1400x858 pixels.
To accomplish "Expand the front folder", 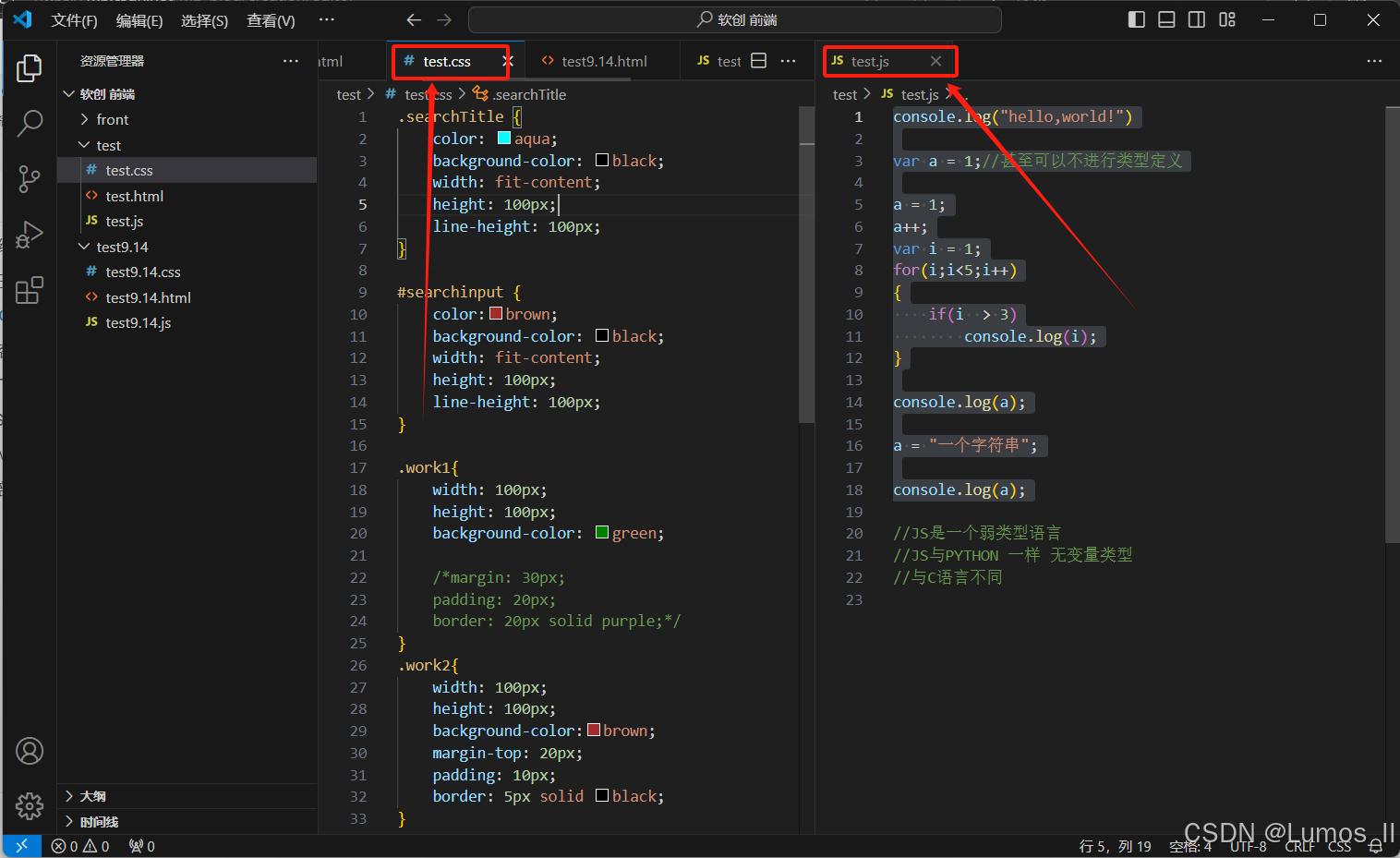I will point(85,119).
